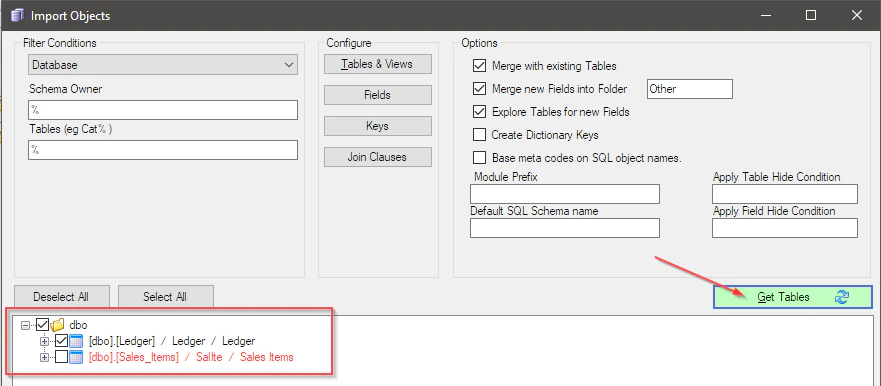The width and height of the screenshot is (881, 386).
Task: Expand the [dbo].[Sales_Items] node
Action: 44,357
